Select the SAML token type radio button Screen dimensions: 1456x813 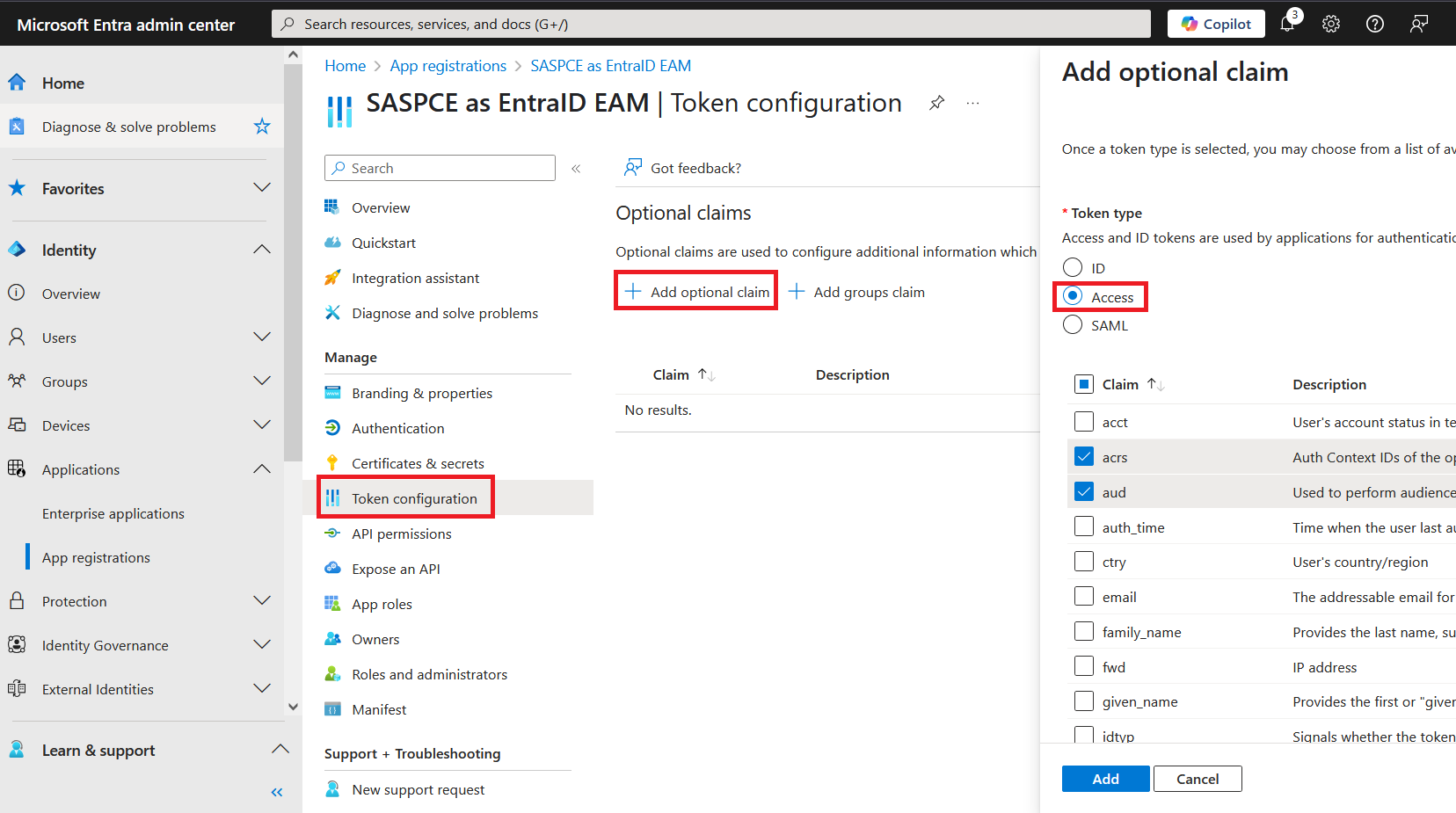(x=1073, y=325)
